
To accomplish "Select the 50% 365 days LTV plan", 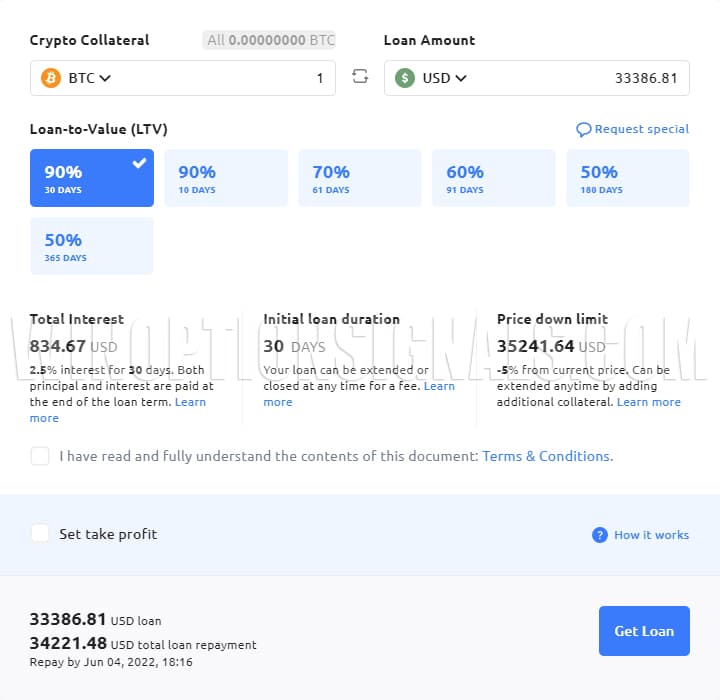I will click(x=92, y=246).
